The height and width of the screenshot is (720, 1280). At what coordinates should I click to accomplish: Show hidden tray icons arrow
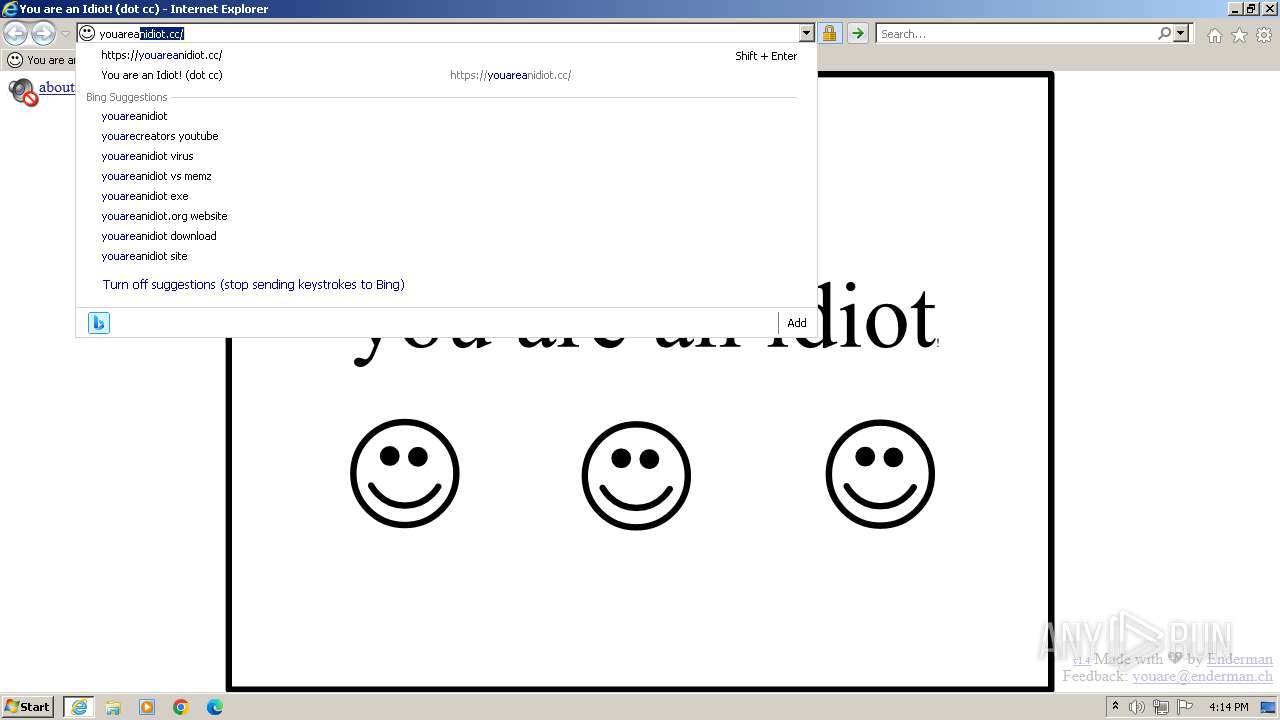pyautogui.click(x=1115, y=707)
